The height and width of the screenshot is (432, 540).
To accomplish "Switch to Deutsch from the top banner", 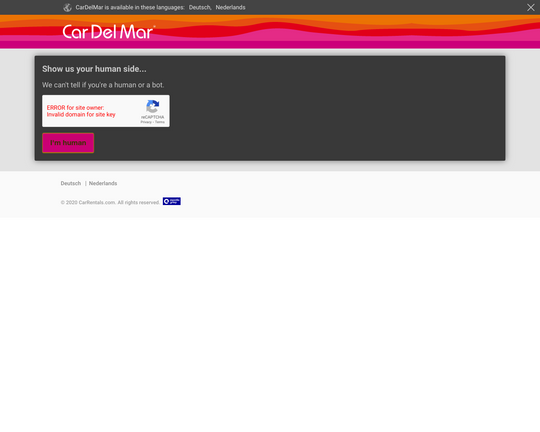I will (199, 7).
